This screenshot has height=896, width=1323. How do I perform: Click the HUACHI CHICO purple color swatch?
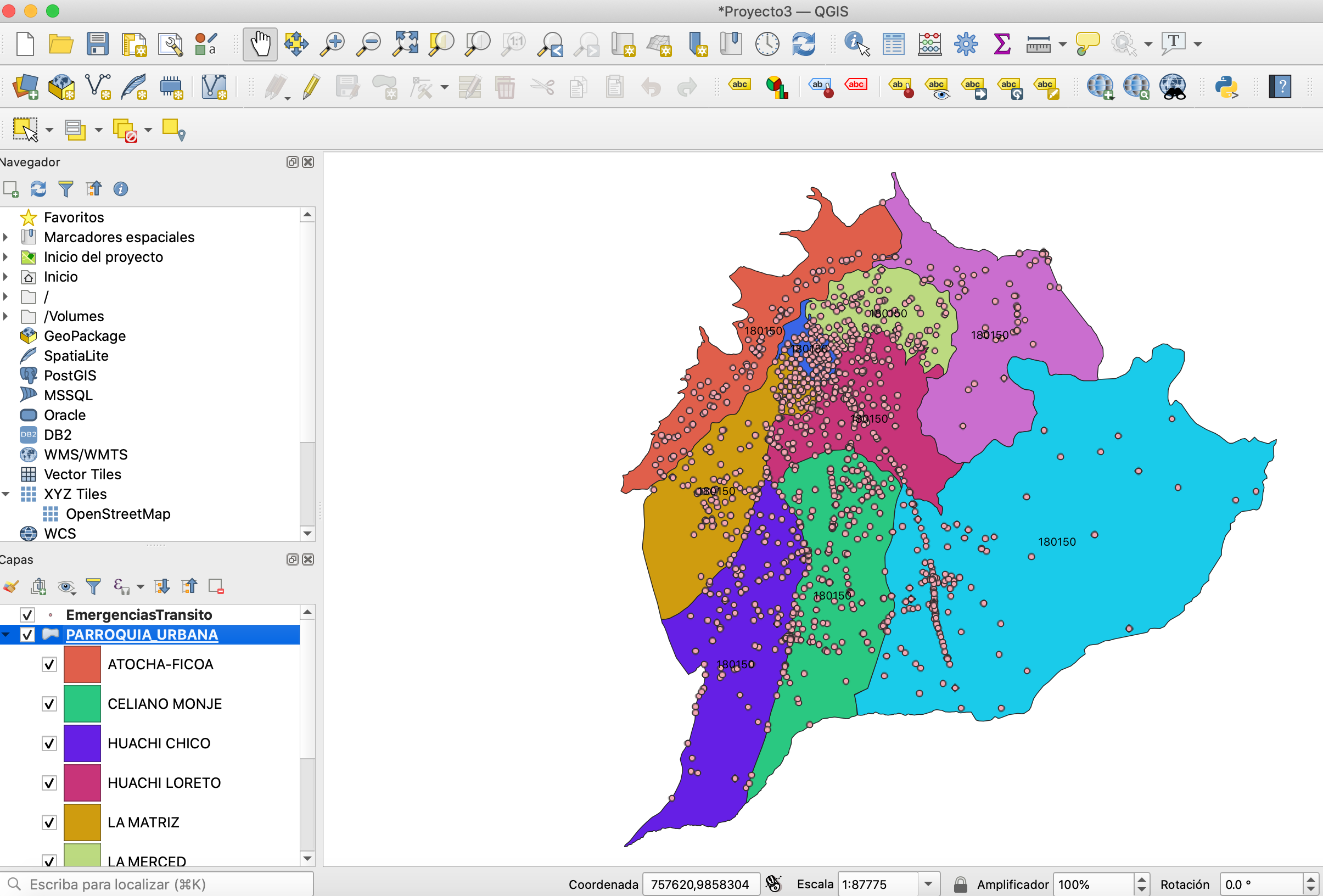(82, 743)
